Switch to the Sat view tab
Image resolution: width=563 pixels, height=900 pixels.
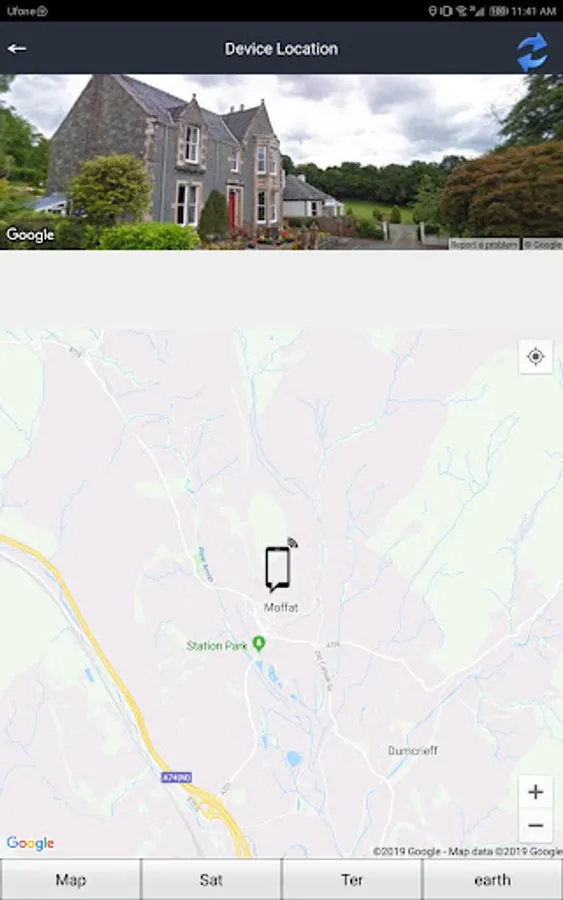point(211,879)
